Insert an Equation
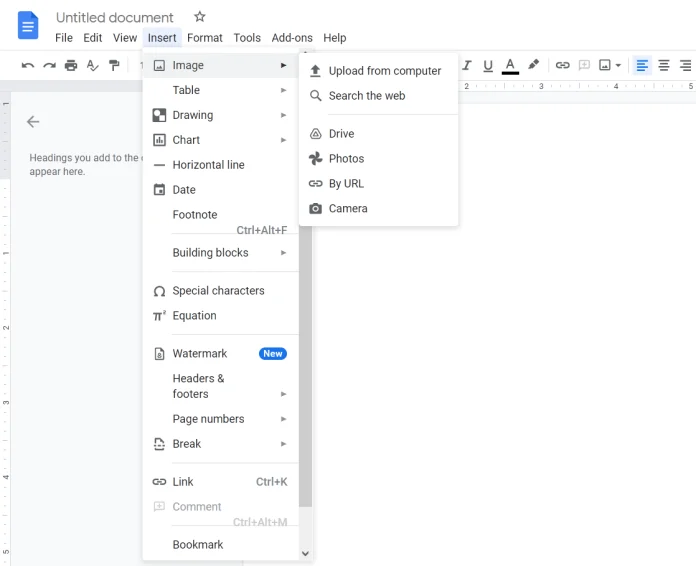This screenshot has height=566, width=696. coord(220,316)
